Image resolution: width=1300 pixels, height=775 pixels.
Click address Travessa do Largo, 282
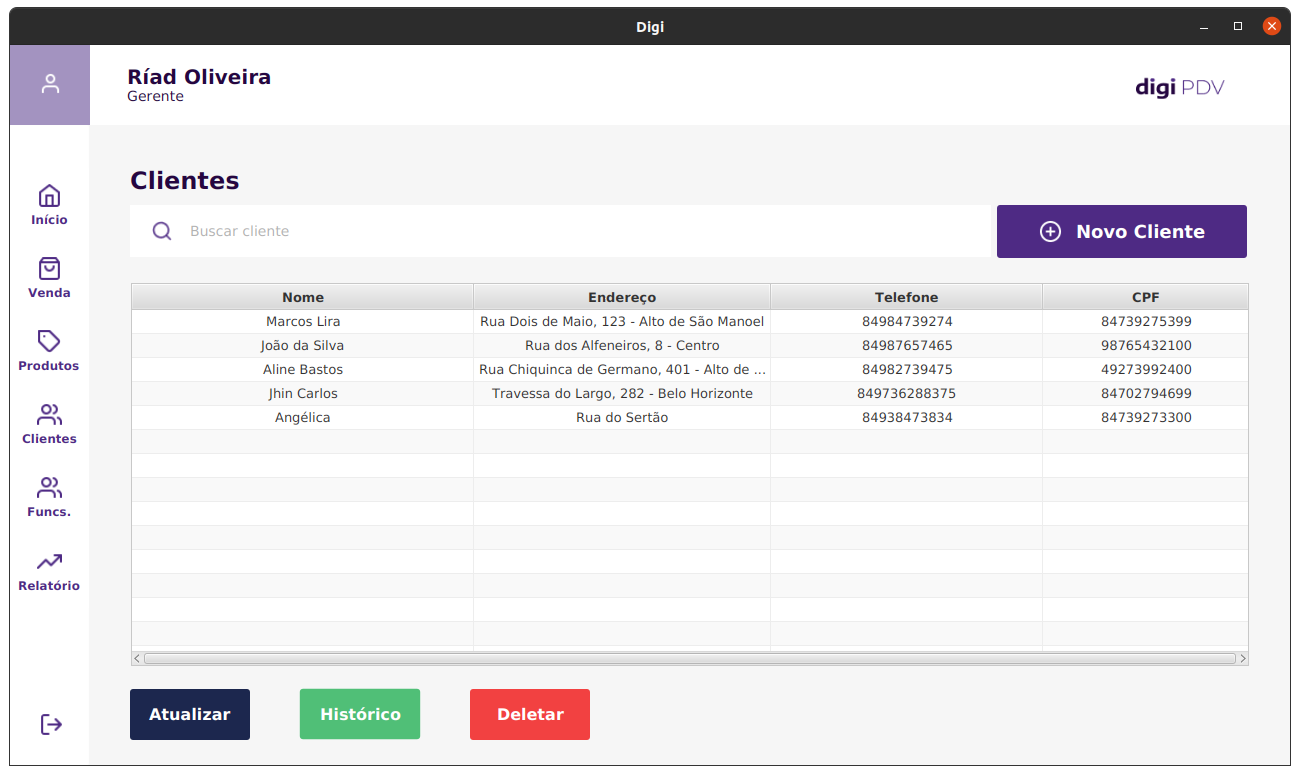coord(622,393)
